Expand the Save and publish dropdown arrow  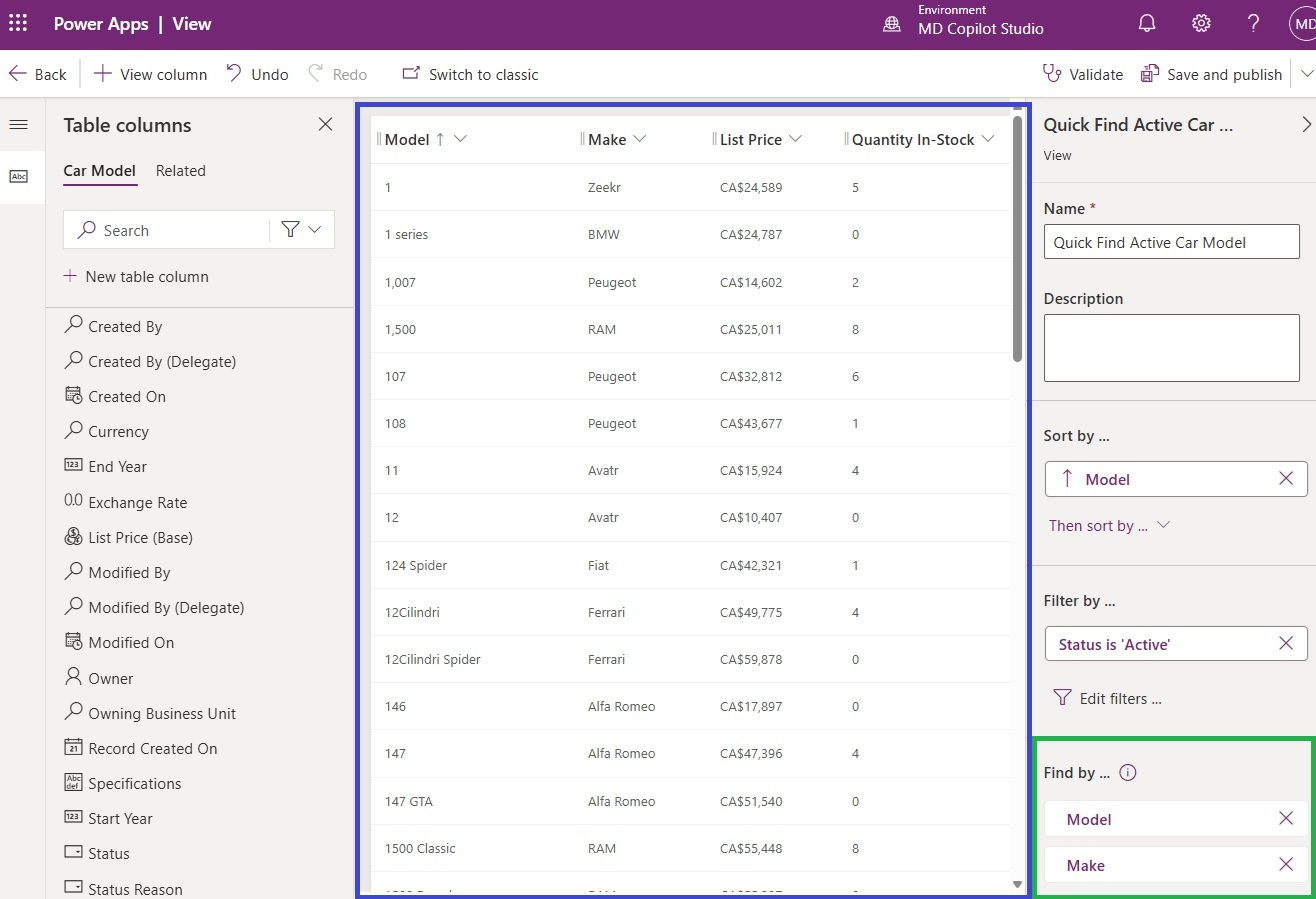[x=1306, y=74]
